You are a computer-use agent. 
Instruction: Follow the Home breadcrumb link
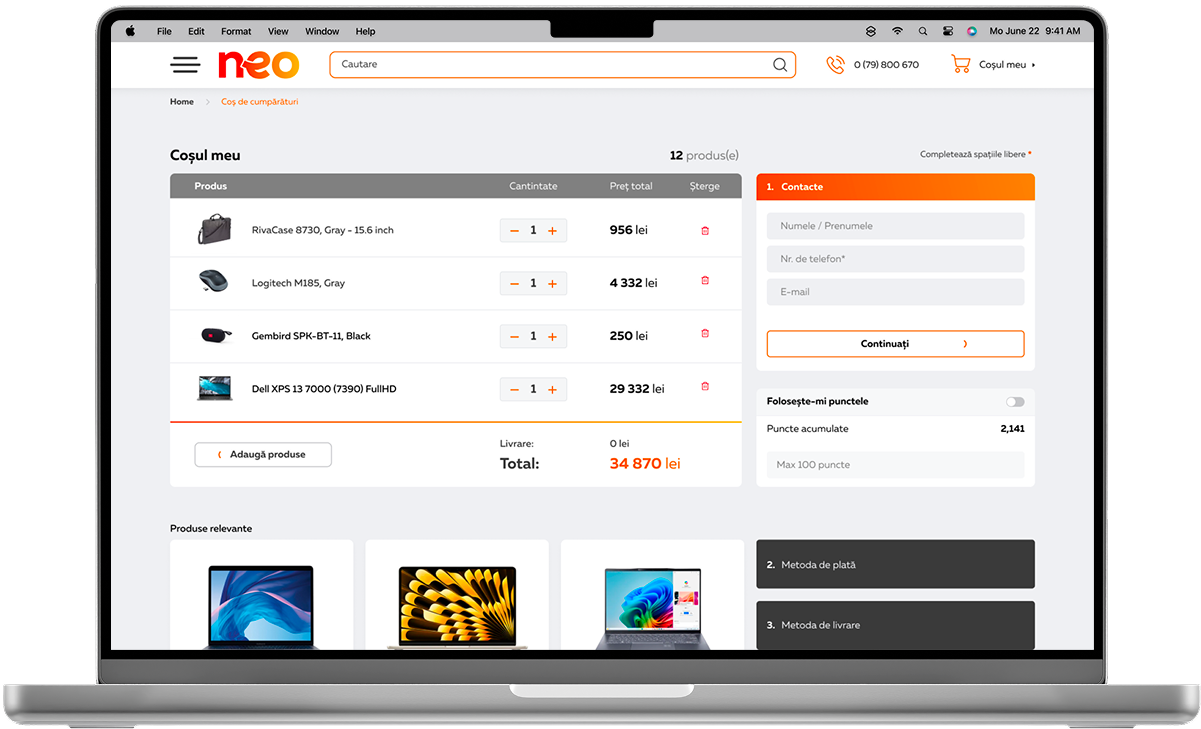[x=182, y=102]
